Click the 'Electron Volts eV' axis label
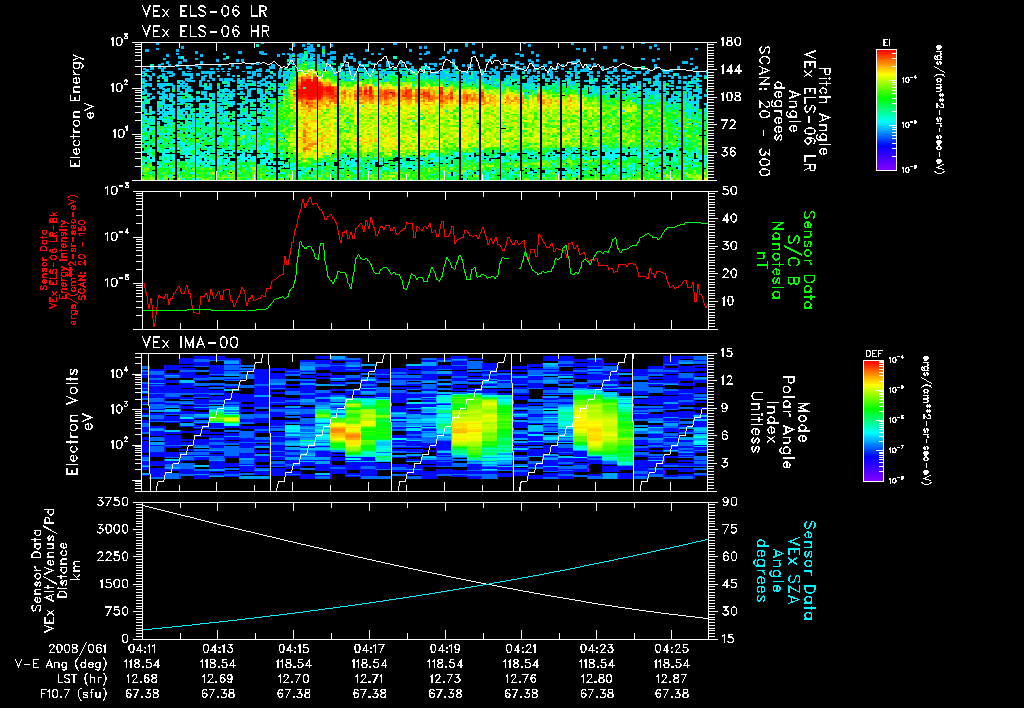The width and height of the screenshot is (1024, 708). [79, 422]
